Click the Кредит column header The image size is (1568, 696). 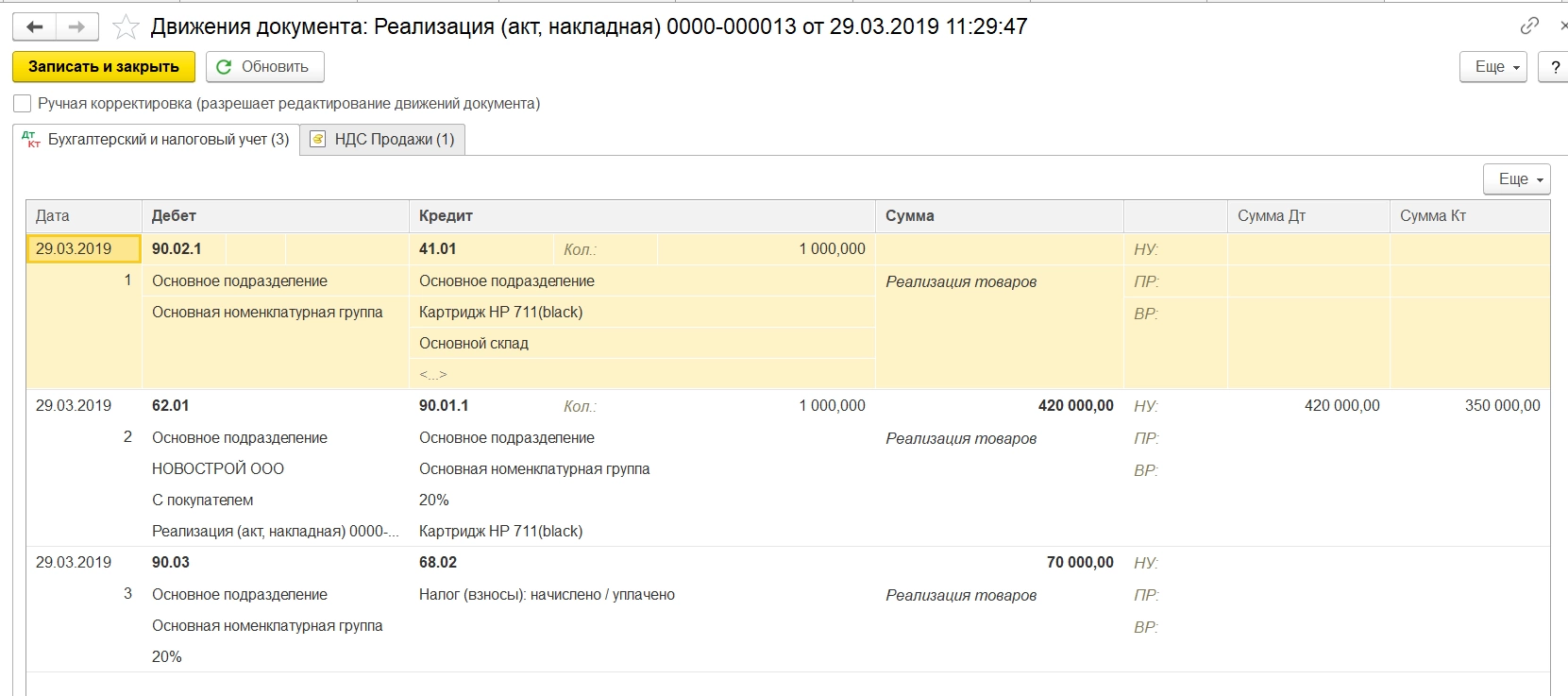coord(446,216)
